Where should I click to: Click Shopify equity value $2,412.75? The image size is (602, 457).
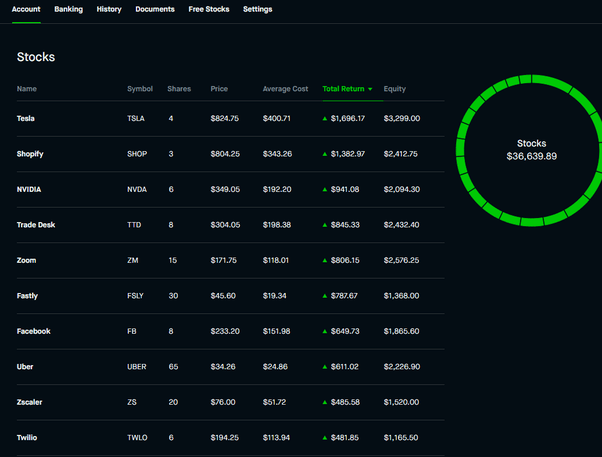(400, 154)
